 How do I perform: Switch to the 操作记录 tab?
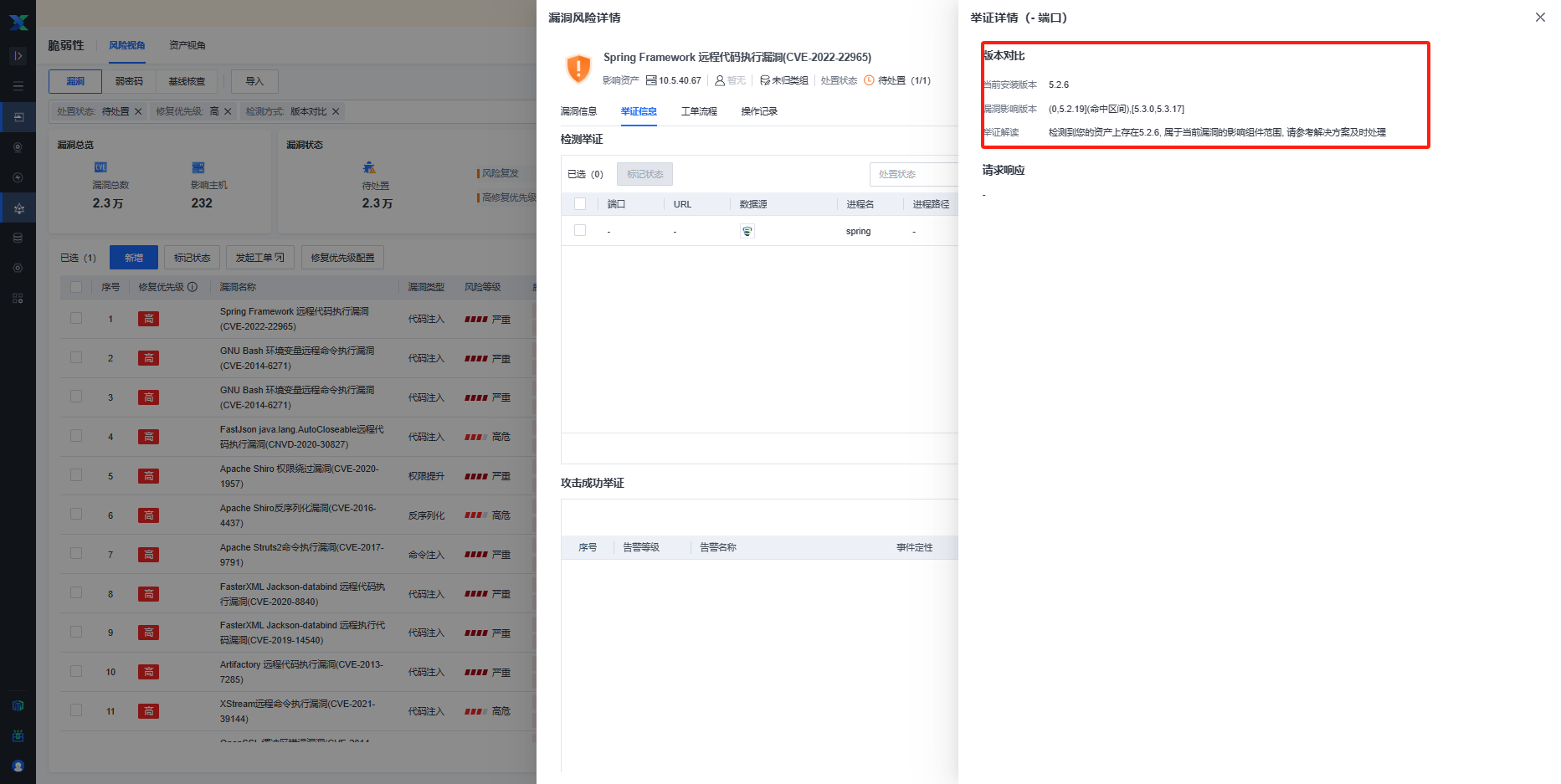(759, 111)
